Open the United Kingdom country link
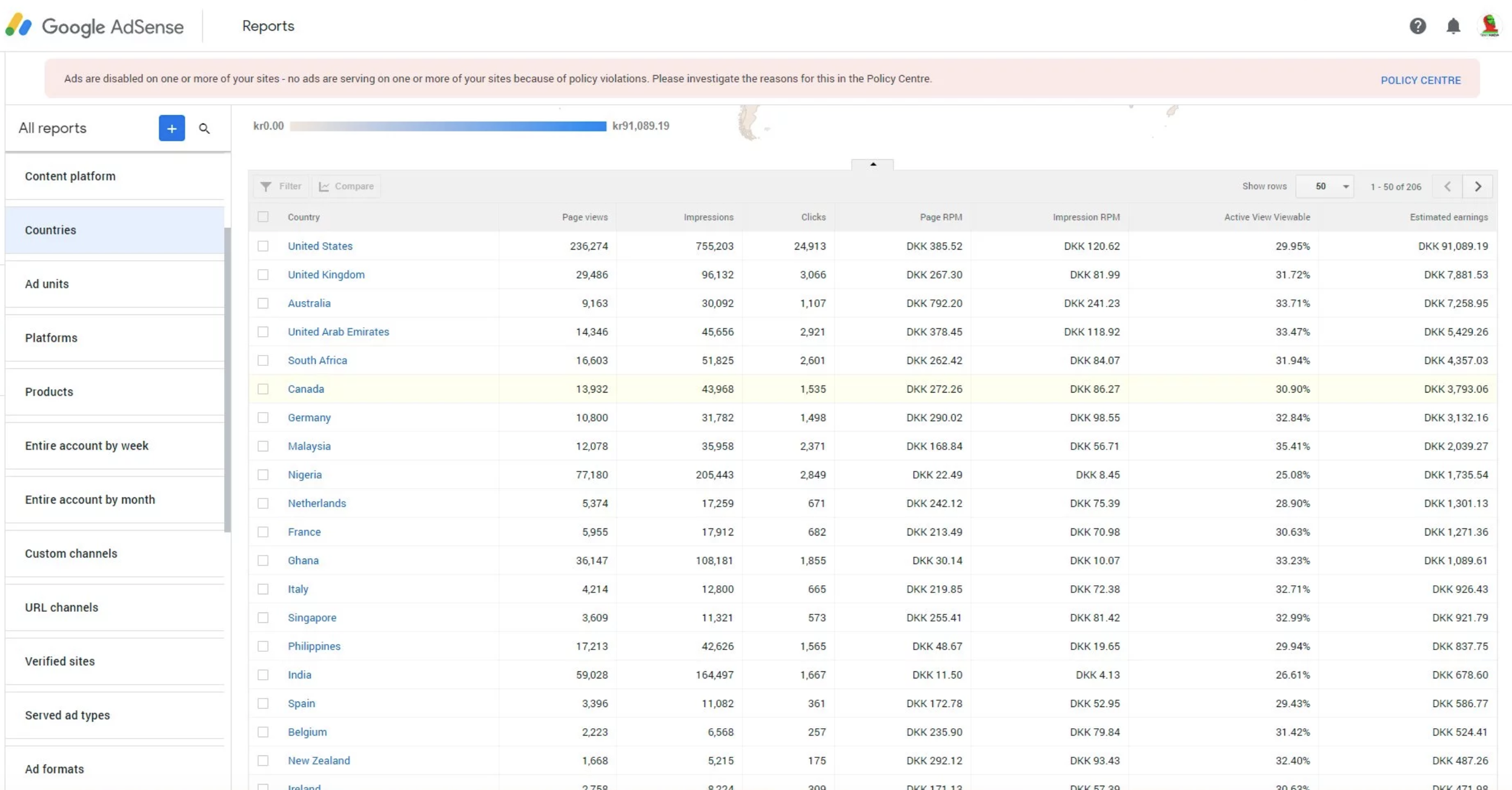This screenshot has width=1512, height=790. (x=326, y=274)
